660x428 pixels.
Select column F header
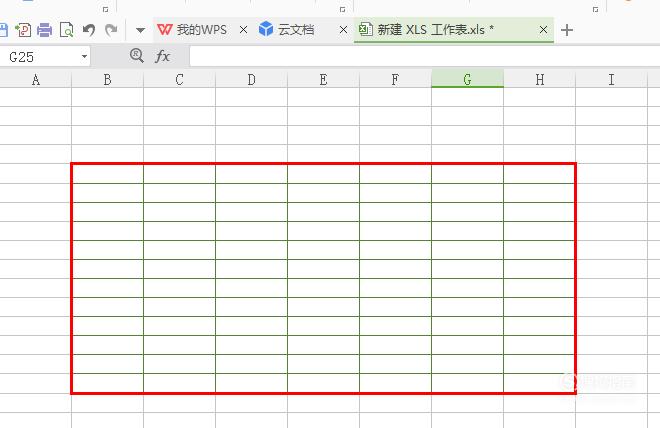(395, 79)
